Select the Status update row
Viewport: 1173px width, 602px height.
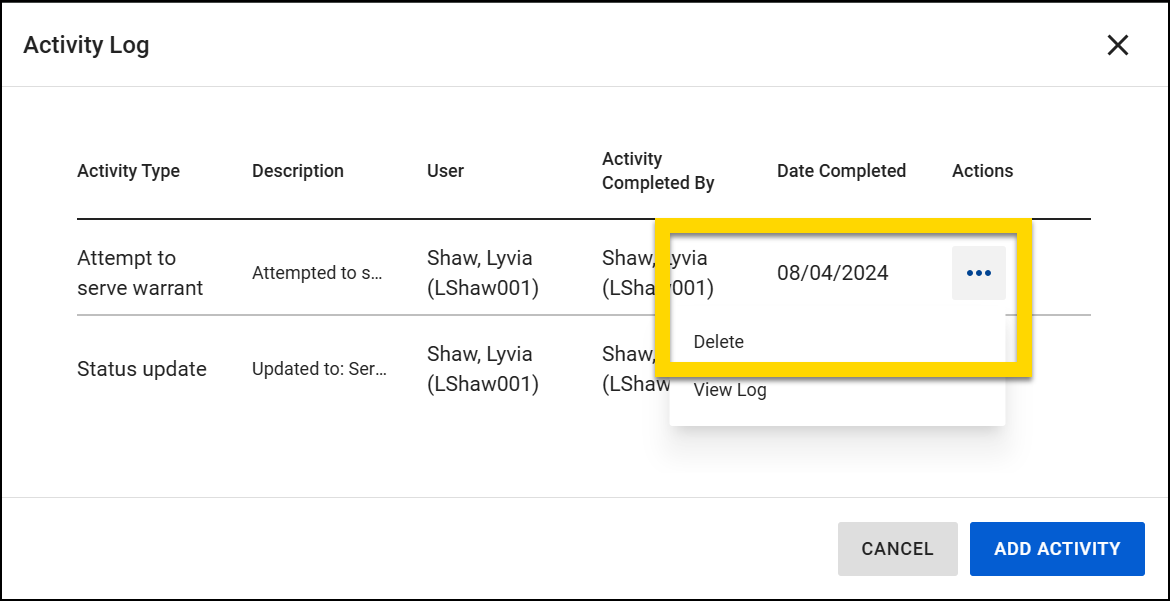point(142,368)
